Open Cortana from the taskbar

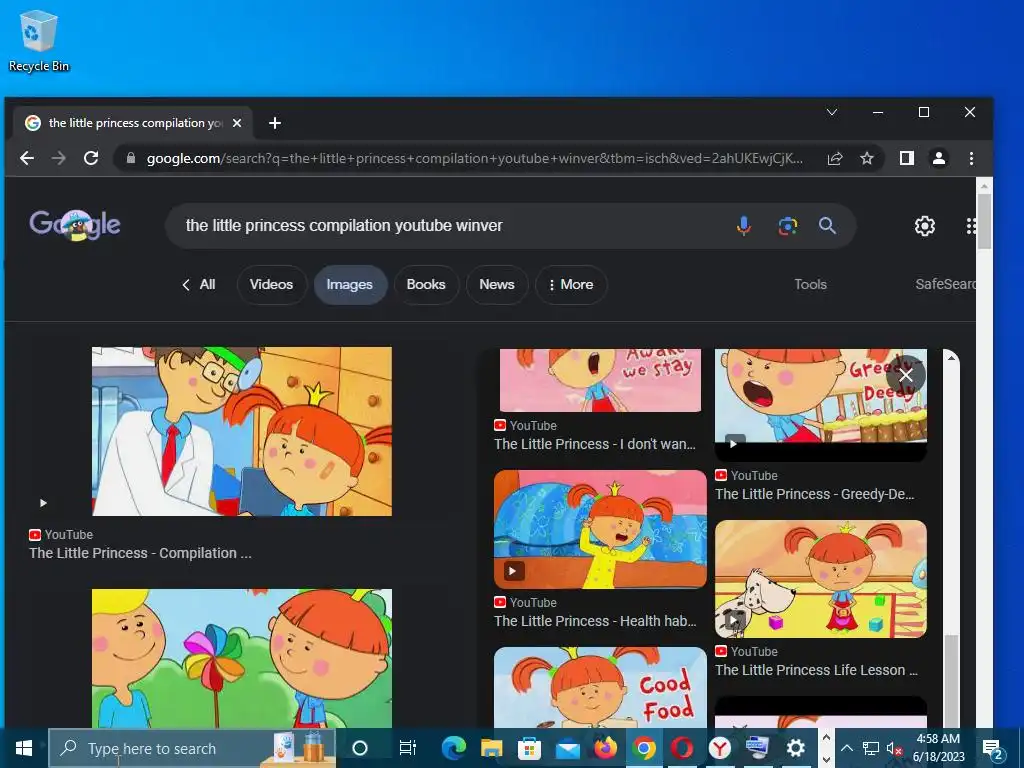click(x=360, y=748)
